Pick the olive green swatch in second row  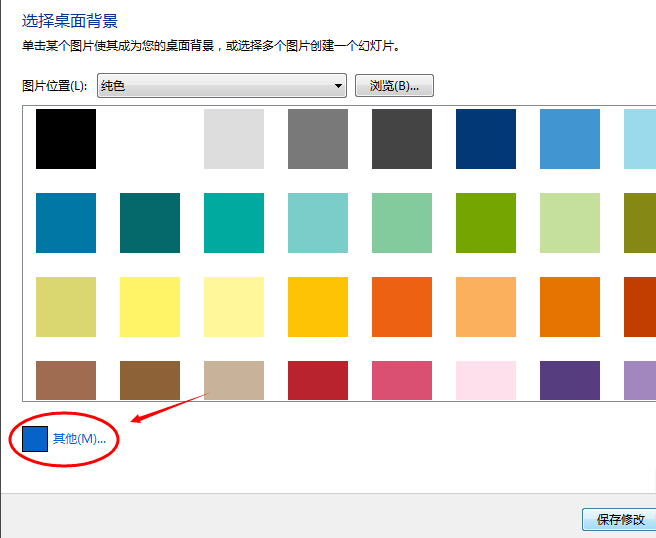click(640, 223)
